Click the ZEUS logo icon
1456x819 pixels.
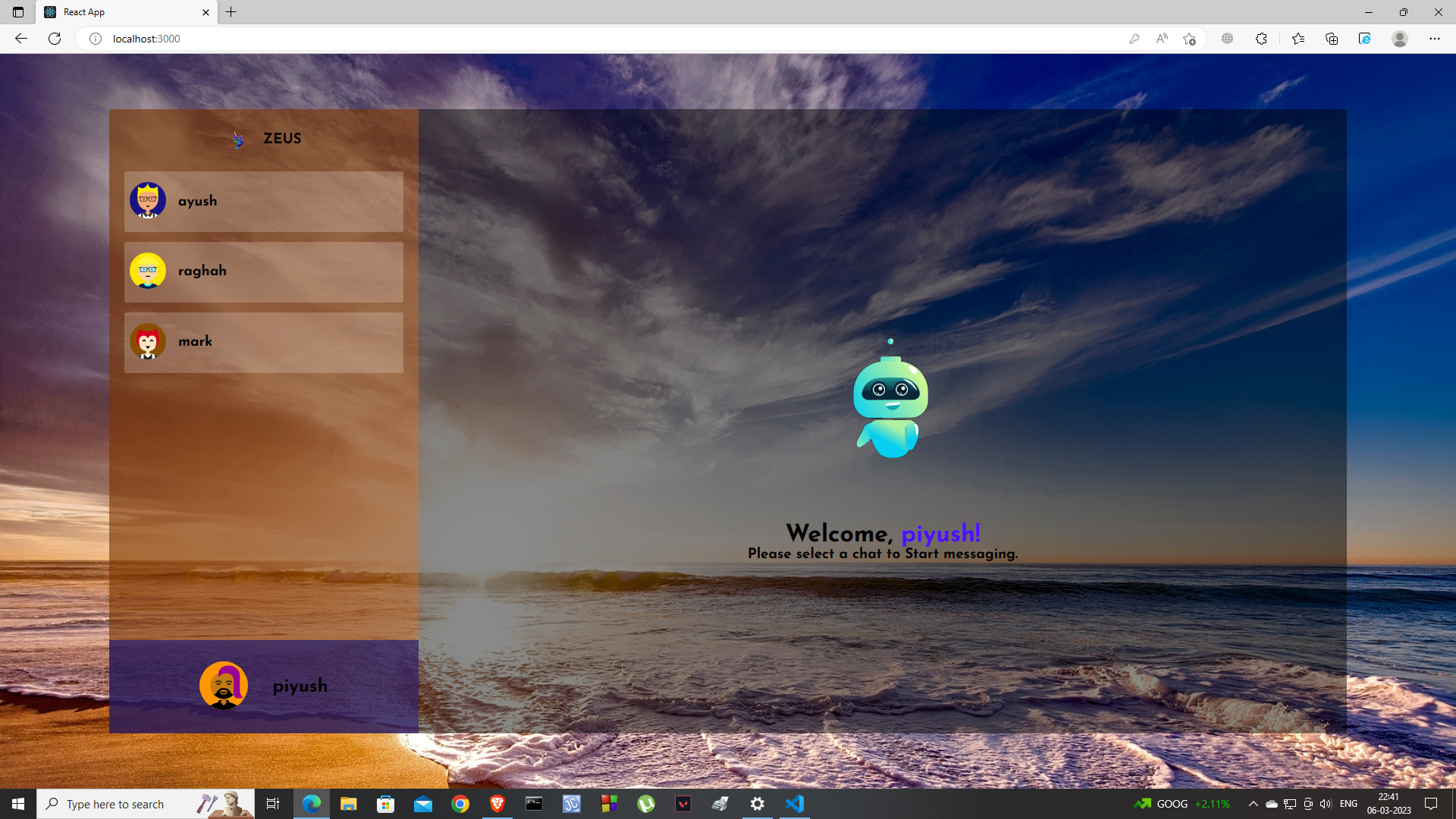(238, 140)
